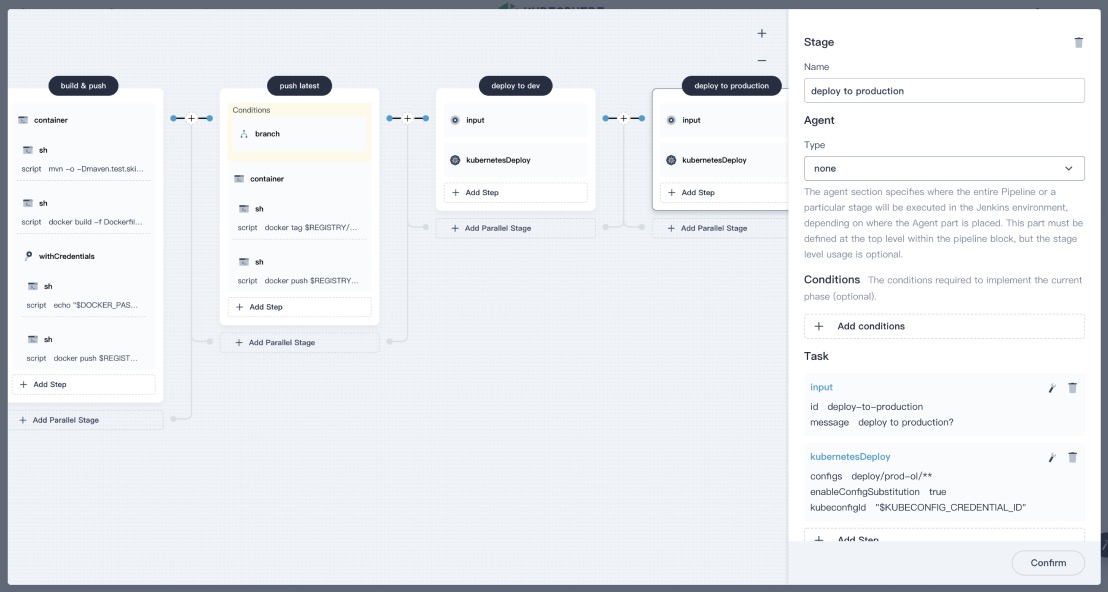1108x592 pixels.
Task: Click the Confirm button
Action: pos(1047,562)
